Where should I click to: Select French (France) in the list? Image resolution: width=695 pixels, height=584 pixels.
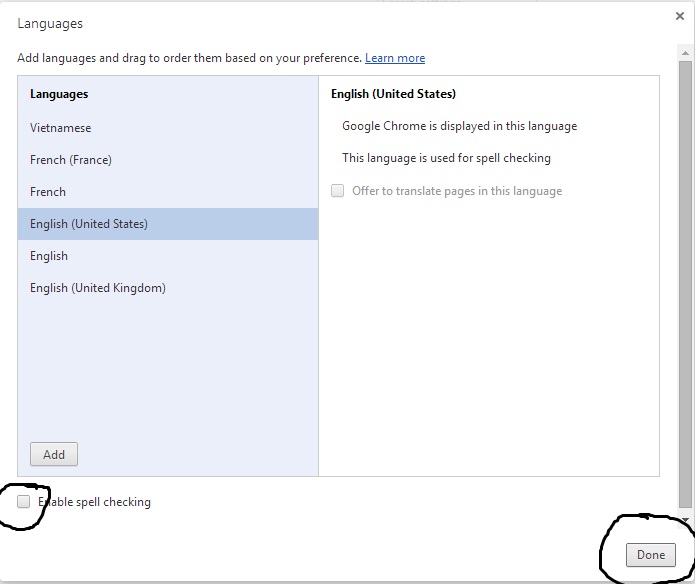[x=71, y=160]
